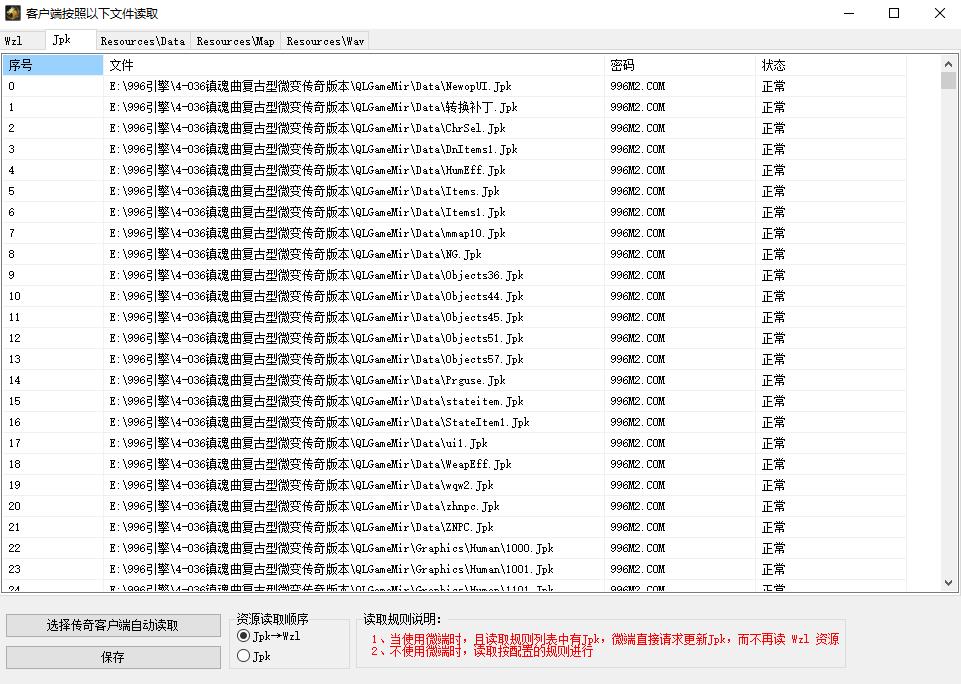This screenshot has height=684, width=961.
Task: Select the zhnpc.Jpk file row
Action: click(x=454, y=506)
